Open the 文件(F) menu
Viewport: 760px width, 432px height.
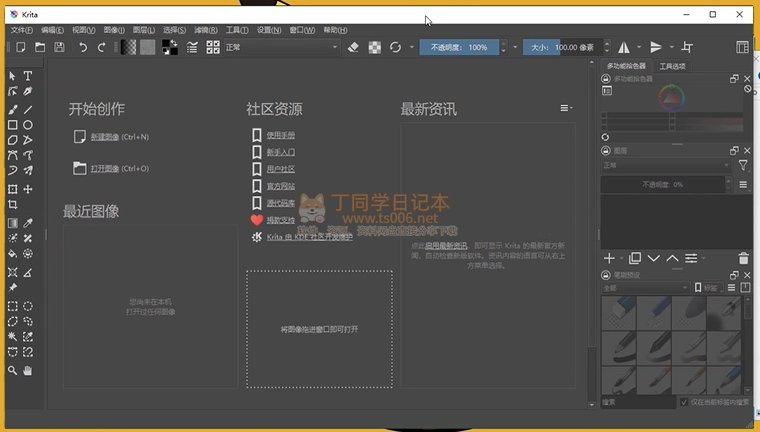pos(22,30)
